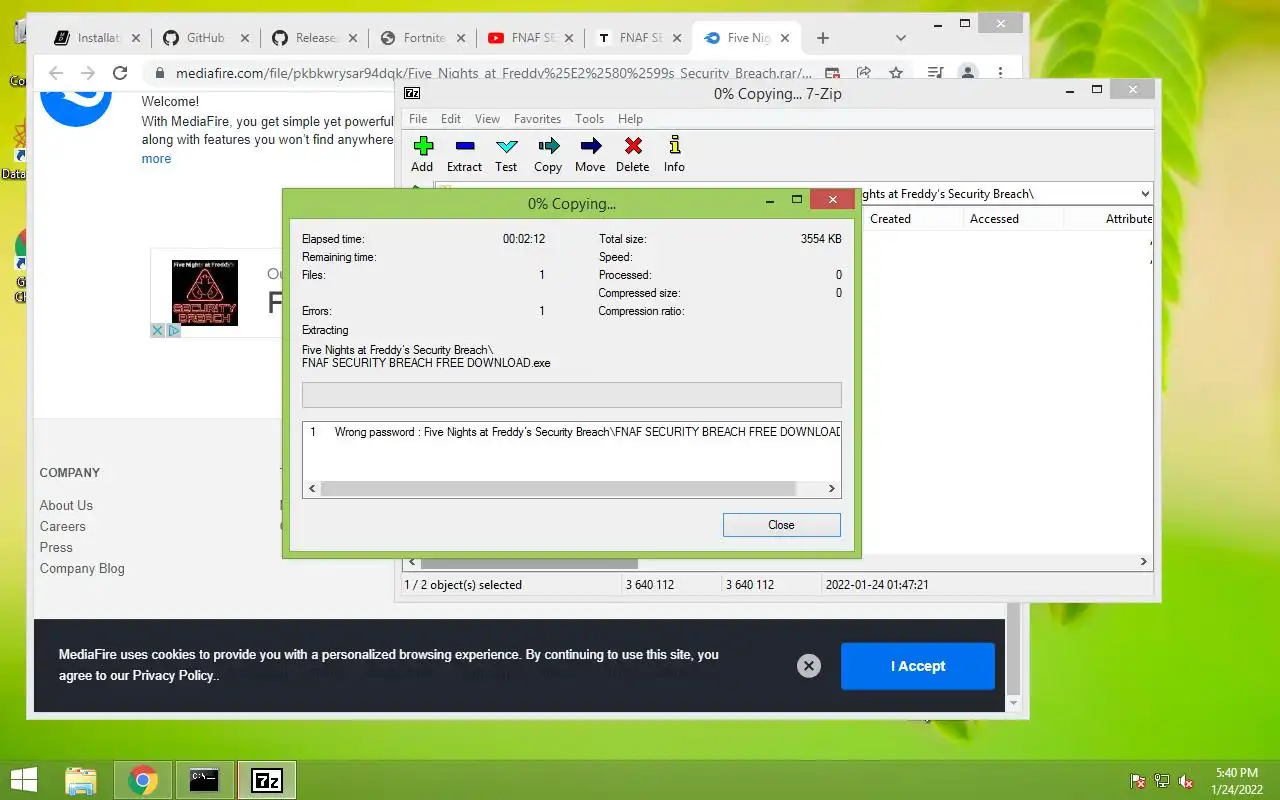Click the Security Breach ad thumbnail
The image size is (1280, 800).
point(205,292)
